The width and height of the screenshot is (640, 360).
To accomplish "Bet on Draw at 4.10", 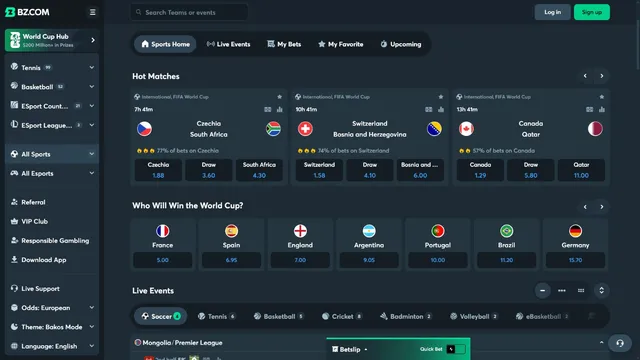I will coord(370,170).
